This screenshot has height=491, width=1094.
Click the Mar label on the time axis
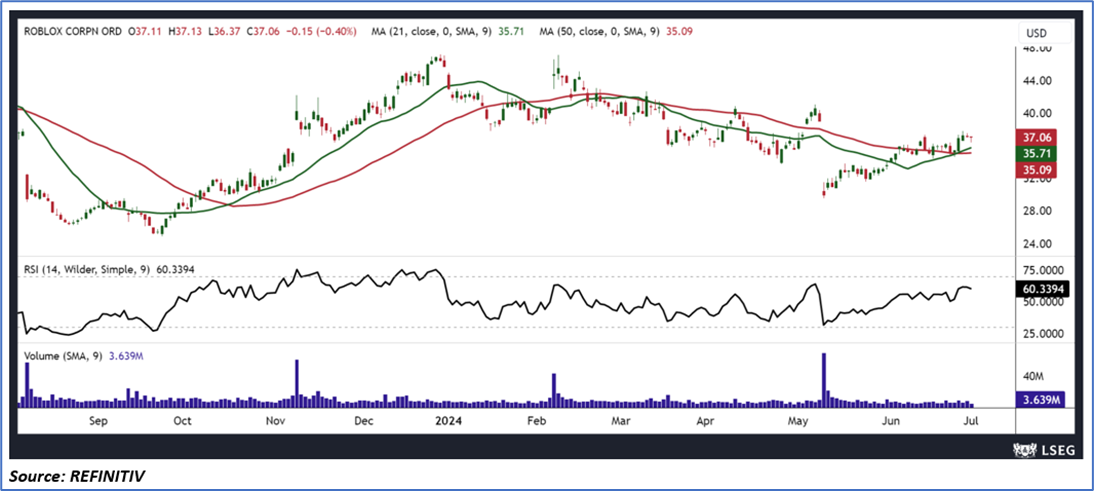pos(620,421)
